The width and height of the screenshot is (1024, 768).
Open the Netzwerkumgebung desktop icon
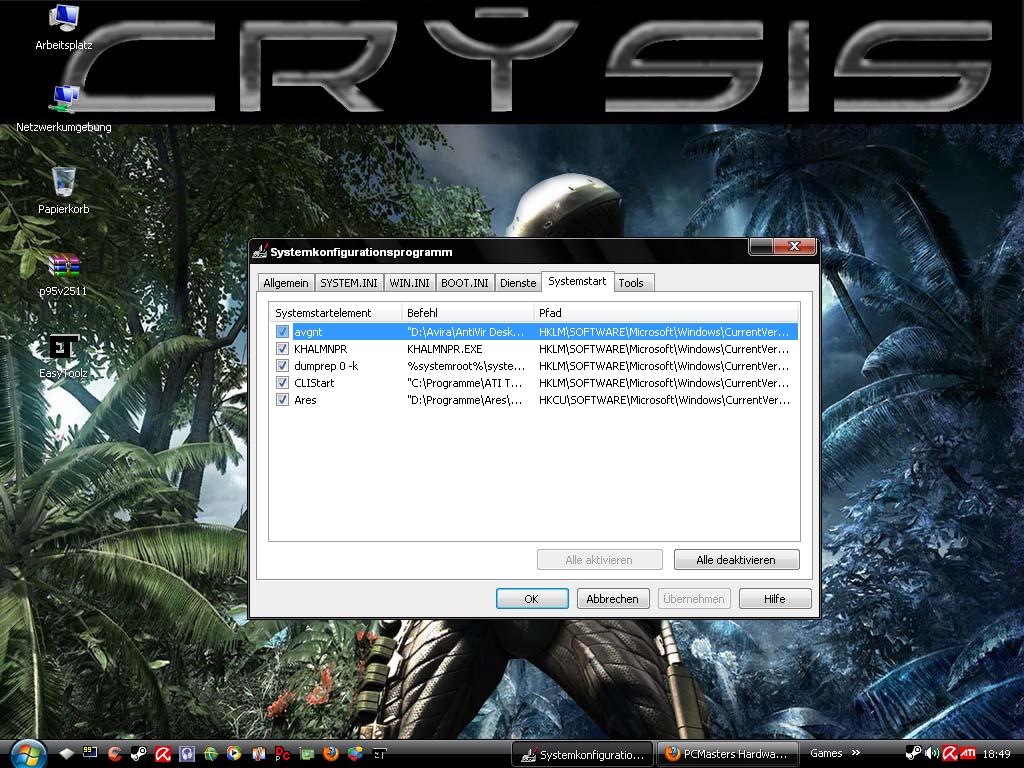pyautogui.click(x=64, y=100)
